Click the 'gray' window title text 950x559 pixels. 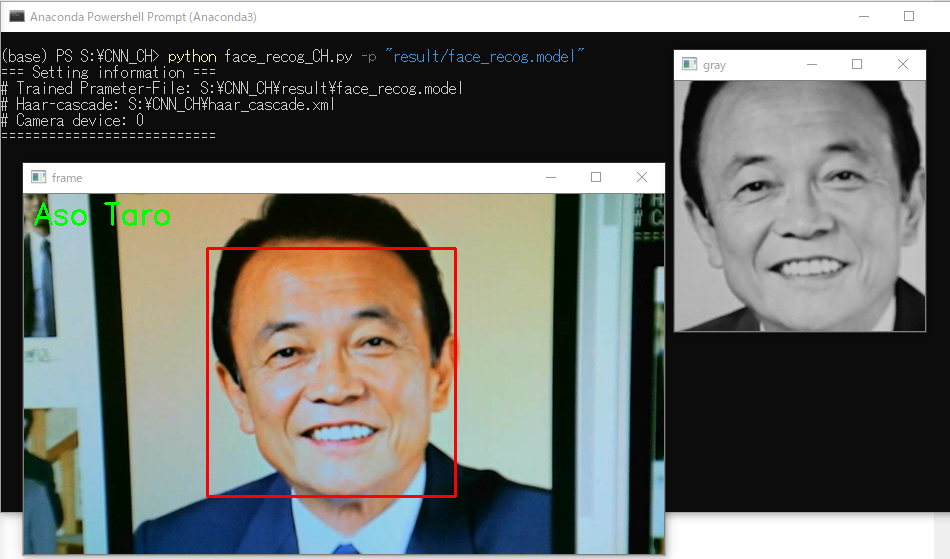tap(714, 65)
